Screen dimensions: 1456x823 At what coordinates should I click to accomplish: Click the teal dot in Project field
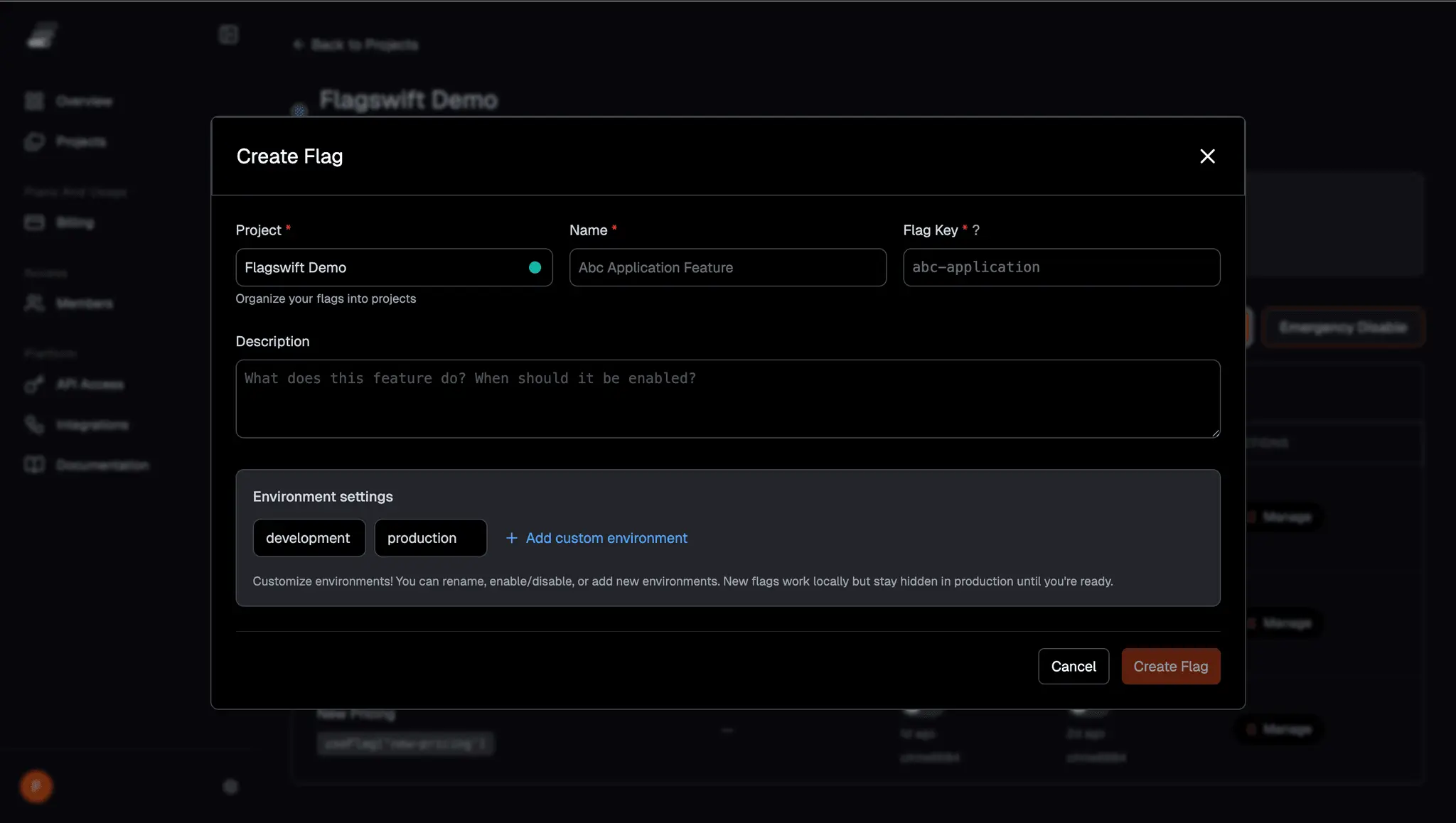(535, 267)
